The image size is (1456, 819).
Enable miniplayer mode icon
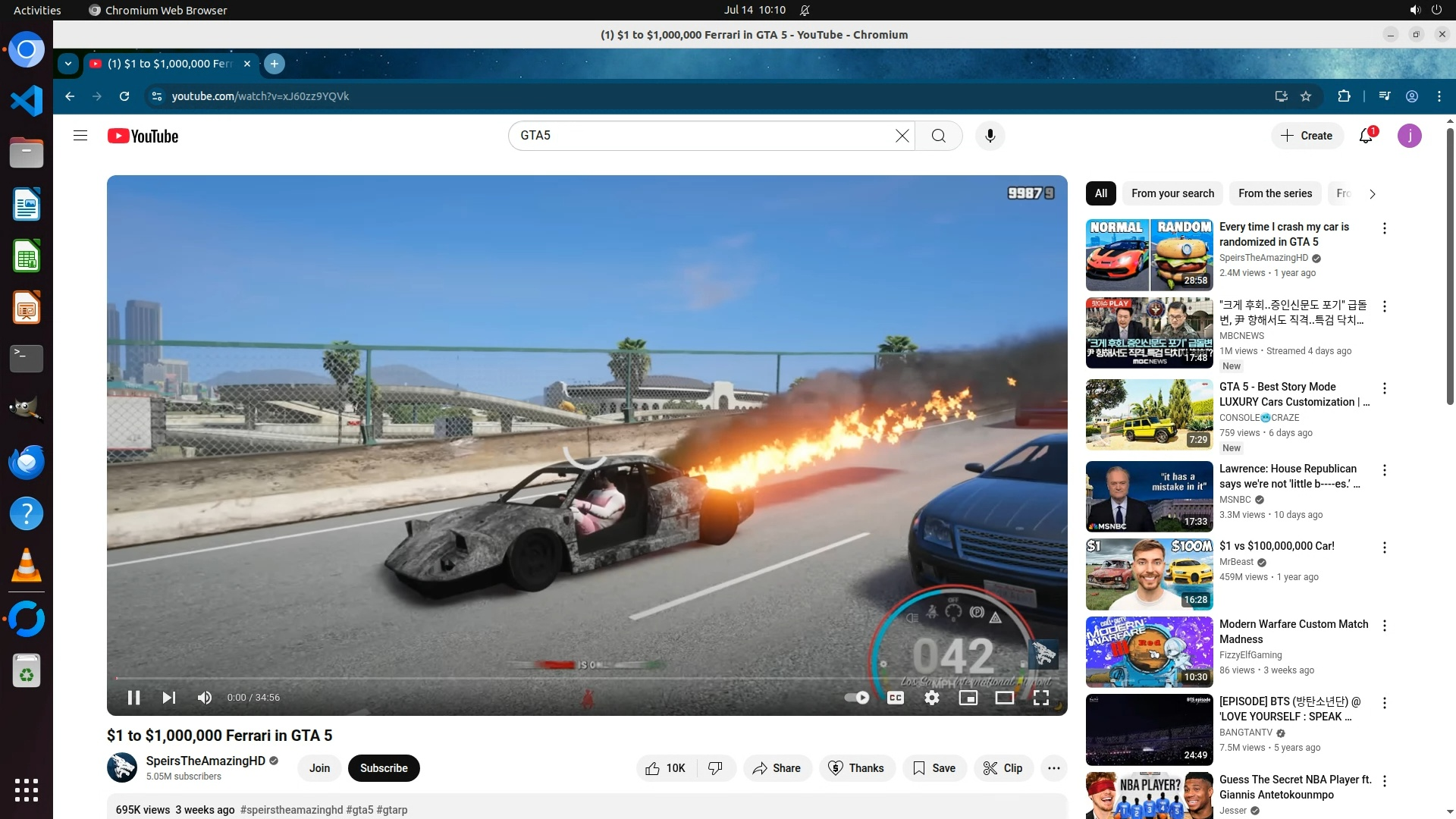968,698
